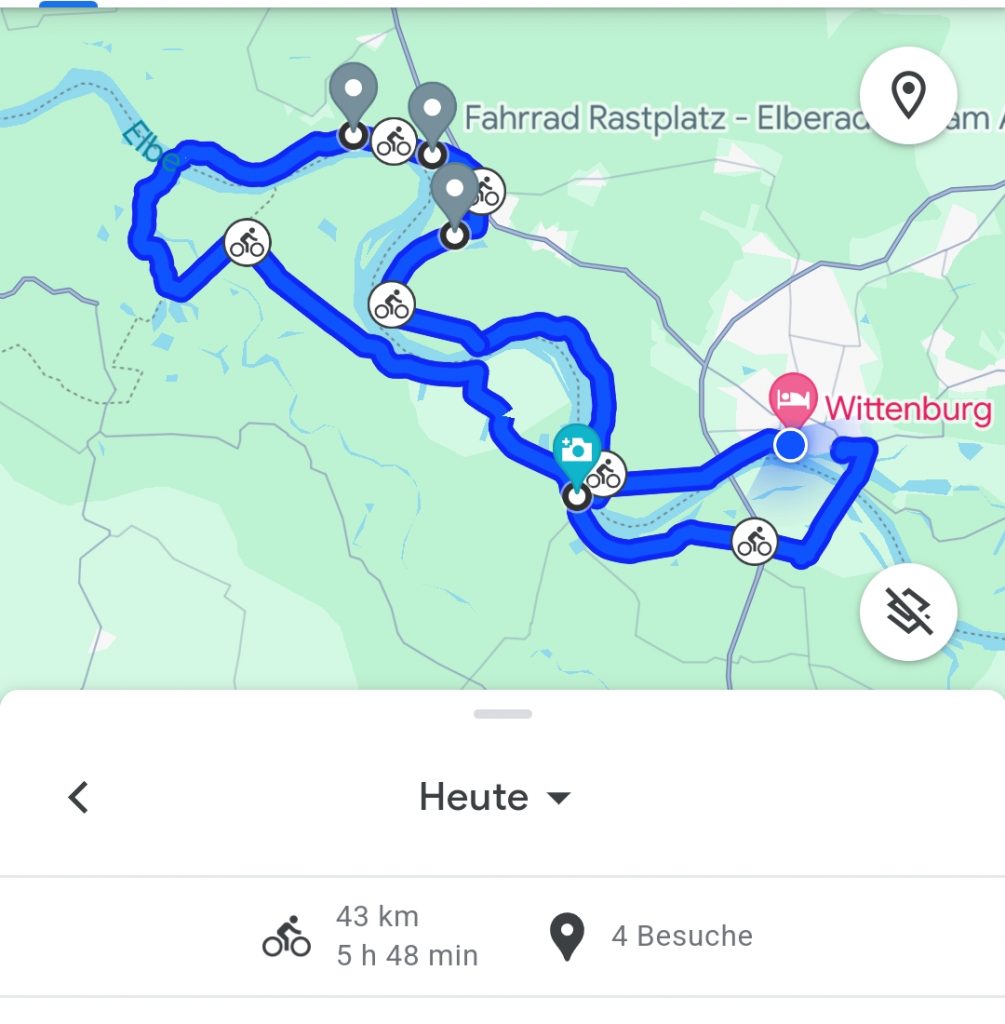Go back with the left chevron
Screen dimensions: 1005x1024
pyautogui.click(x=78, y=797)
